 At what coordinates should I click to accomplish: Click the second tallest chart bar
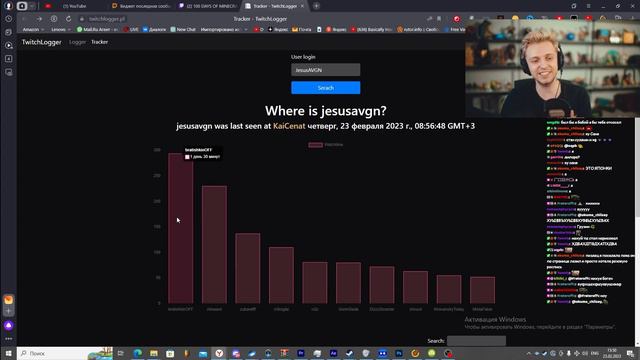coord(214,244)
